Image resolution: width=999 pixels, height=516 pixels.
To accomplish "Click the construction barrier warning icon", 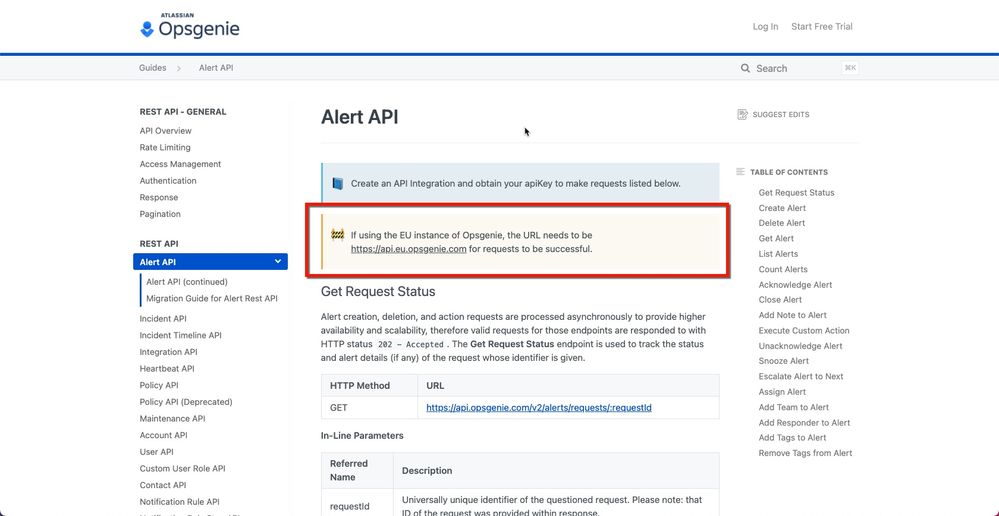I will pyautogui.click(x=338, y=235).
